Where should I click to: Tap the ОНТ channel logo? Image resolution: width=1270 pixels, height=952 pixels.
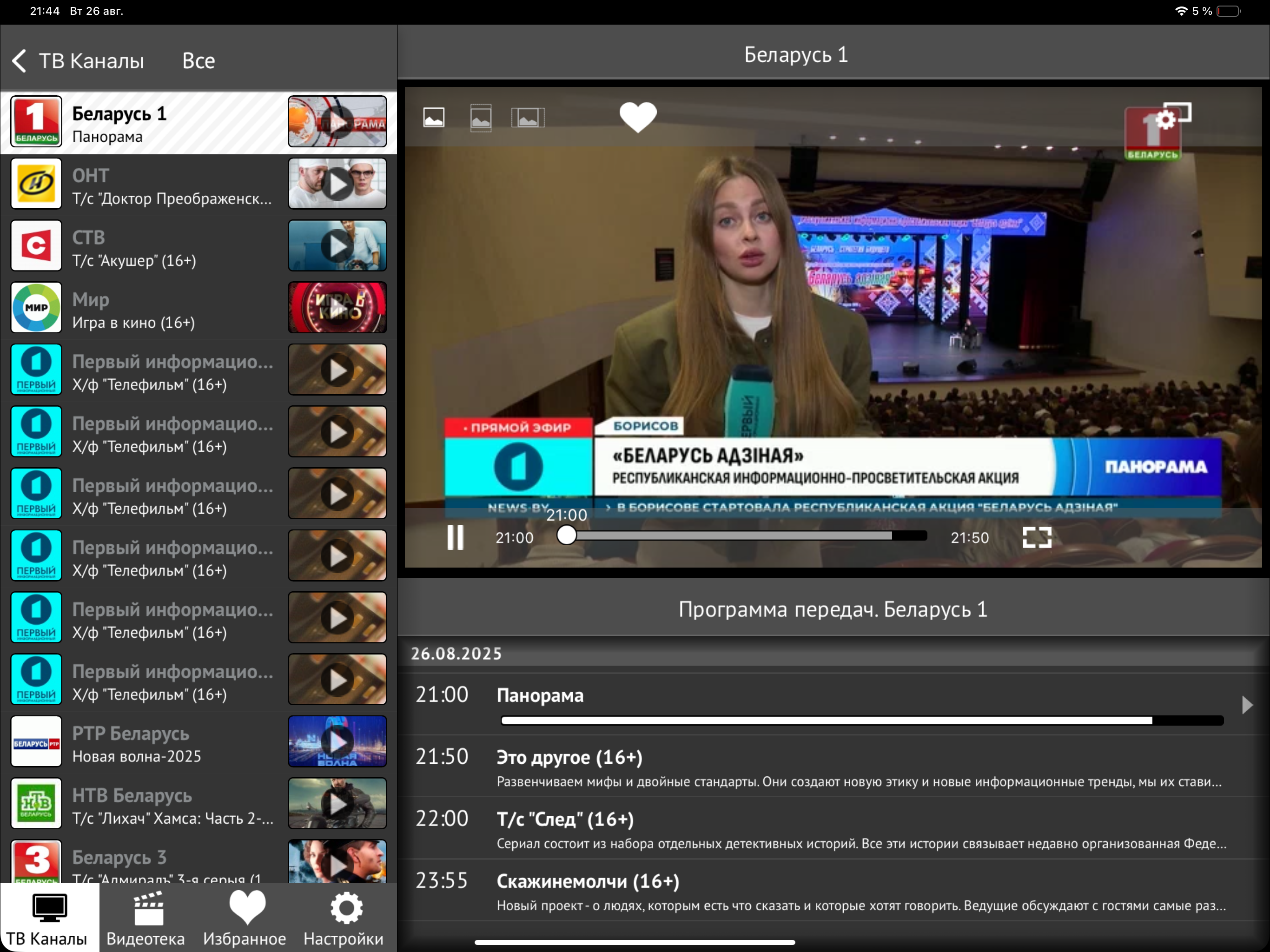pyautogui.click(x=36, y=184)
